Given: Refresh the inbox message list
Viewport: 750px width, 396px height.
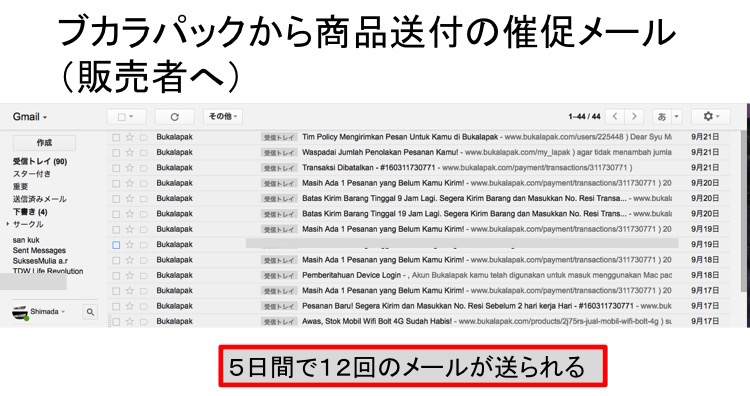Looking at the screenshot, I should (x=175, y=117).
